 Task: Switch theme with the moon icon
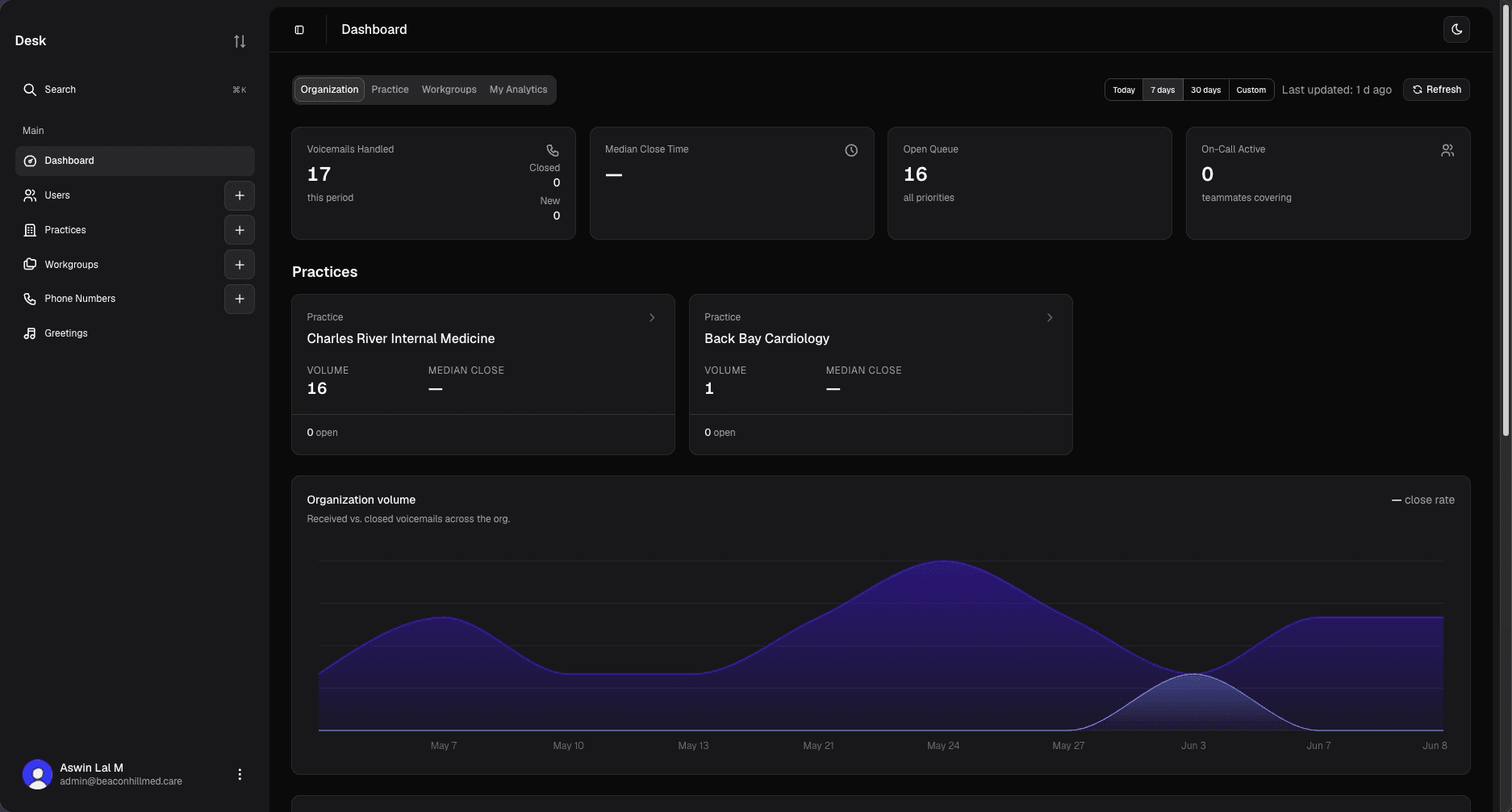tap(1456, 30)
